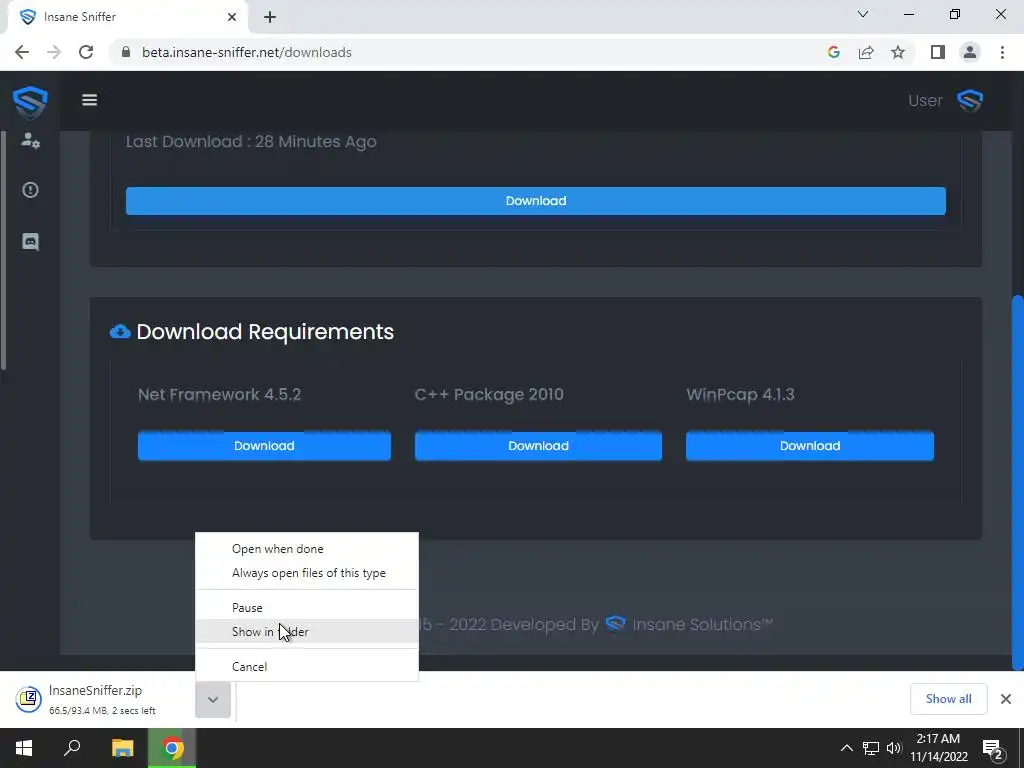Click Net Framework 4.5.2 label
The height and width of the screenshot is (768, 1024).
(x=219, y=394)
